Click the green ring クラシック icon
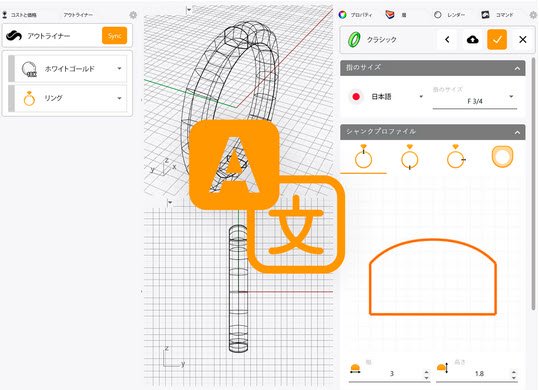Screen dimensions: 539x390 354,40
